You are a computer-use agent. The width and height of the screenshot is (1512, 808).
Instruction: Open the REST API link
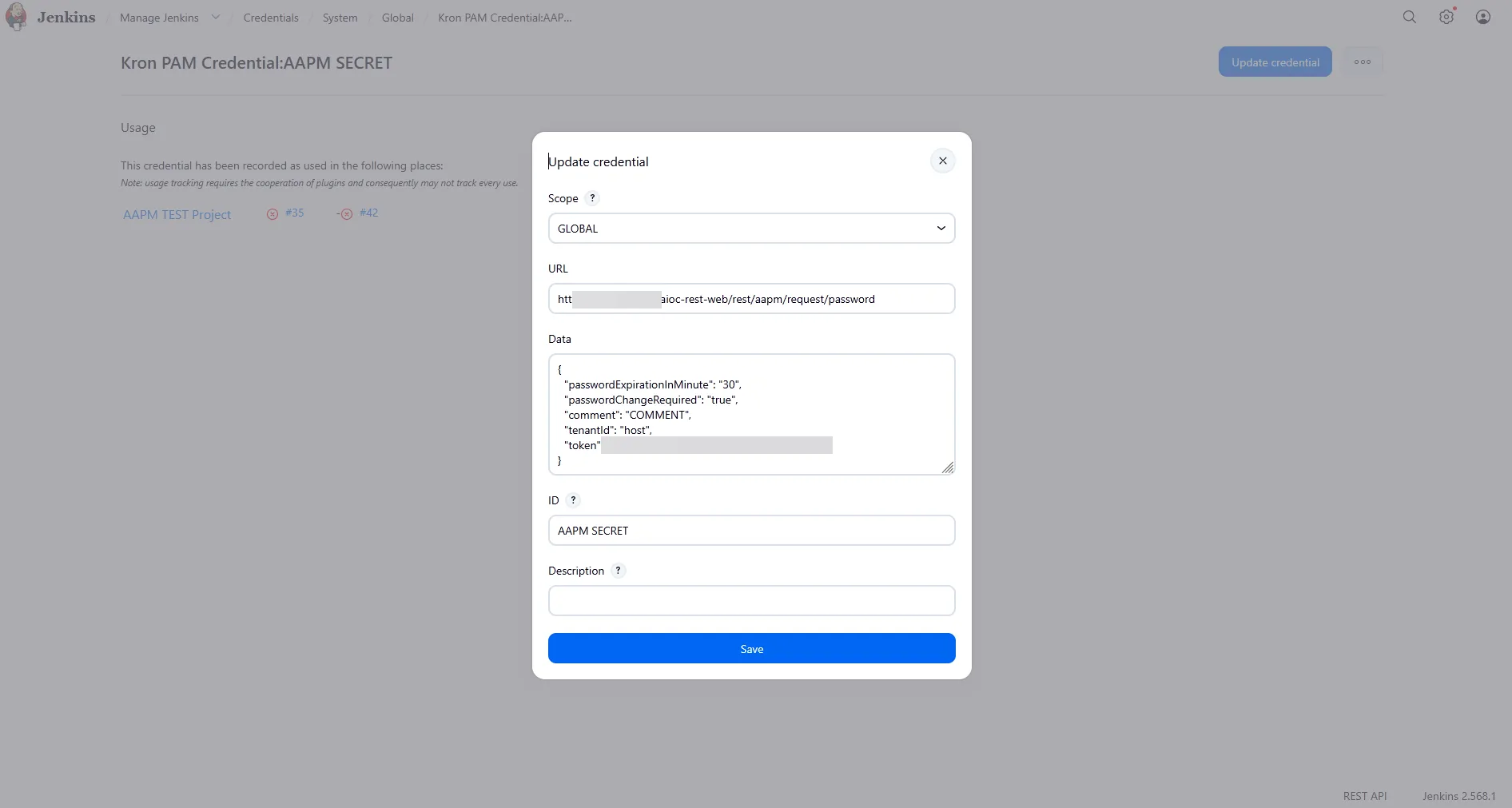pos(1365,796)
